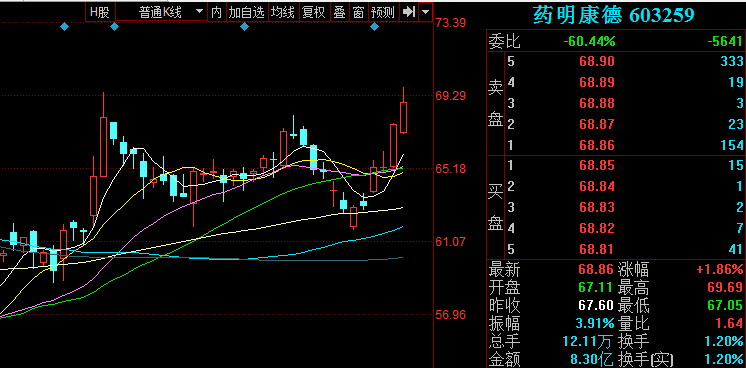This screenshot has height=368, width=746.
Task: Click the 开盘 value 67.11
Action: pyautogui.click(x=597, y=288)
